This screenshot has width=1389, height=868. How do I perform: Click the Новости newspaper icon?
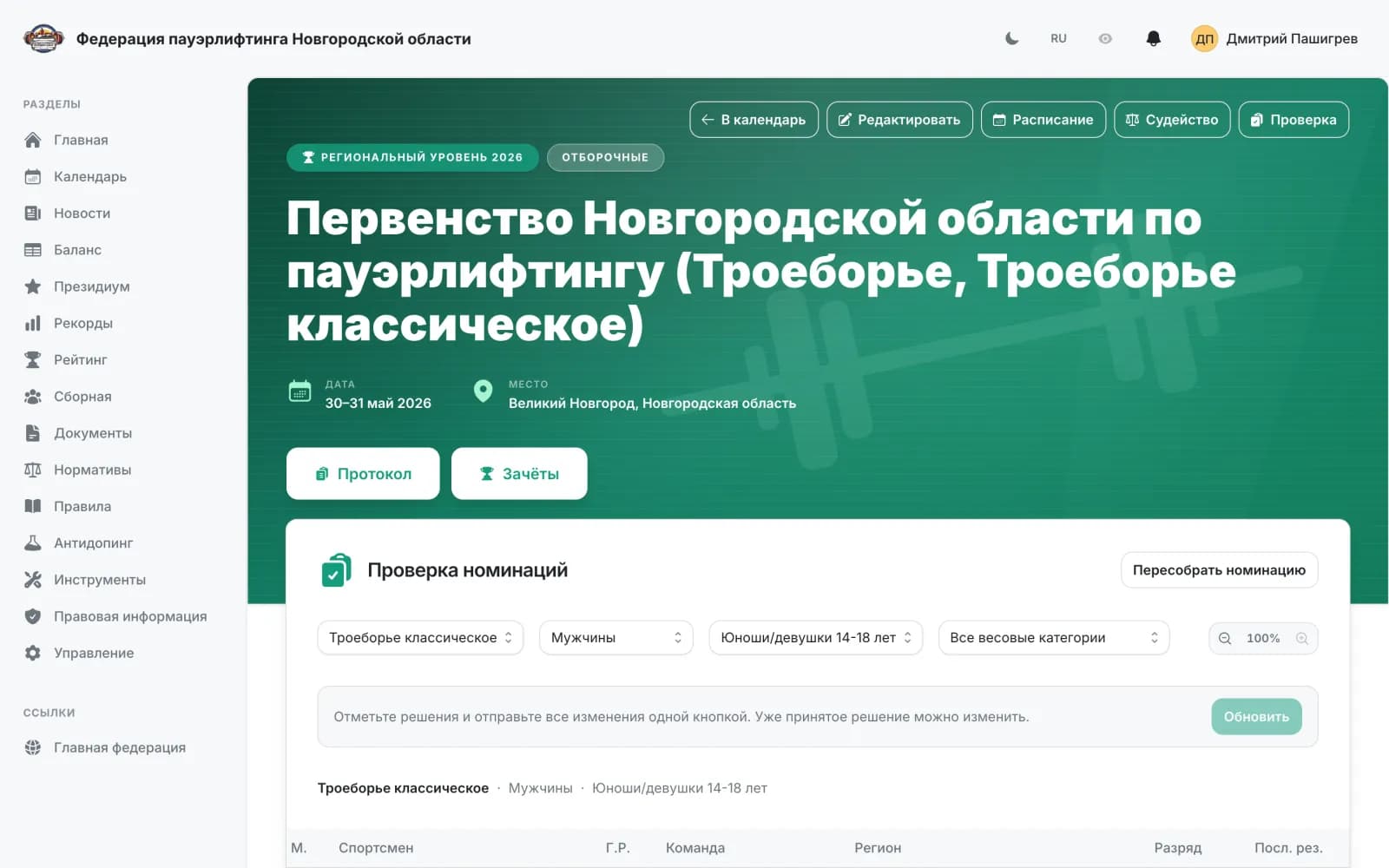tap(33, 213)
